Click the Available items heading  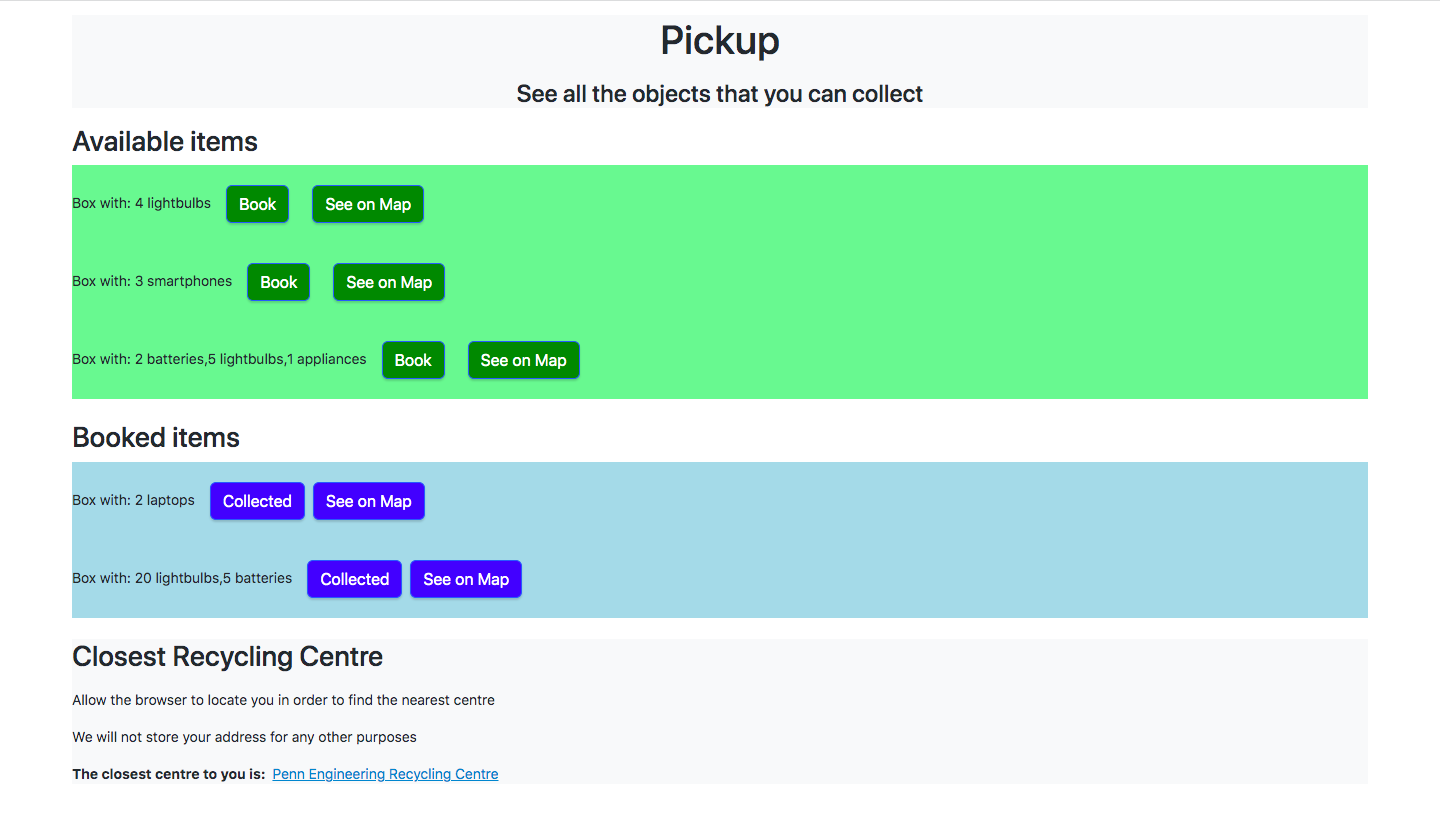click(165, 142)
